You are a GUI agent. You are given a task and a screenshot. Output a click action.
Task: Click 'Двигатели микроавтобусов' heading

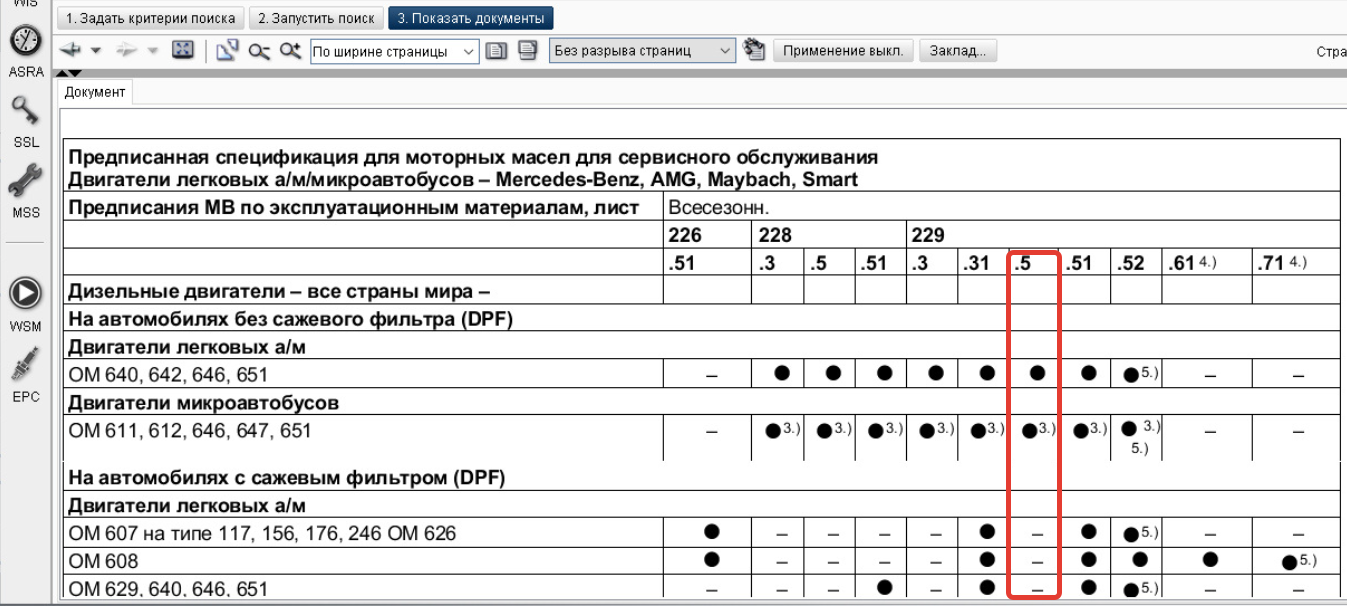pyautogui.click(x=203, y=403)
